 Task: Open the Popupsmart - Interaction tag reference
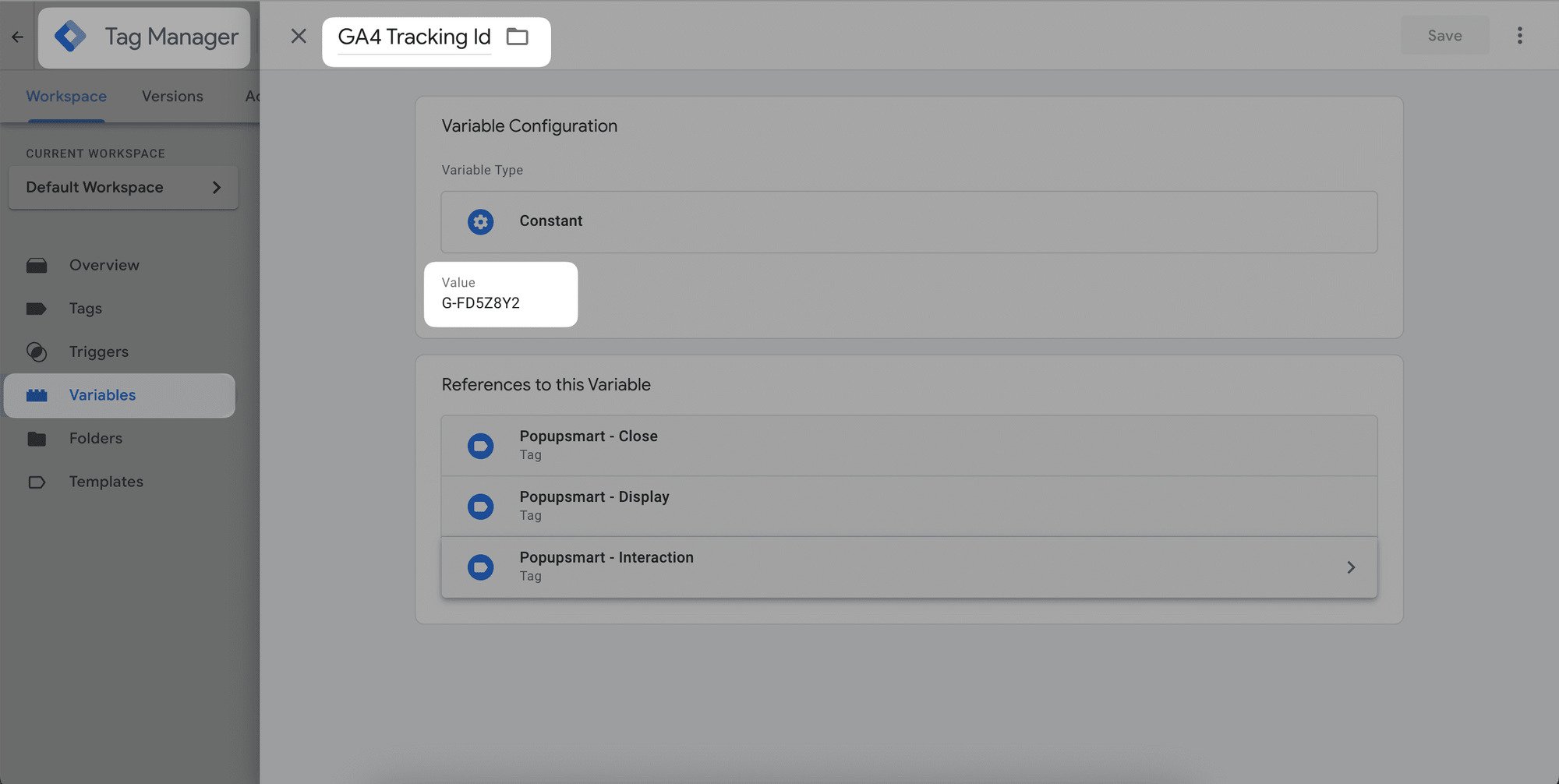[x=909, y=567]
